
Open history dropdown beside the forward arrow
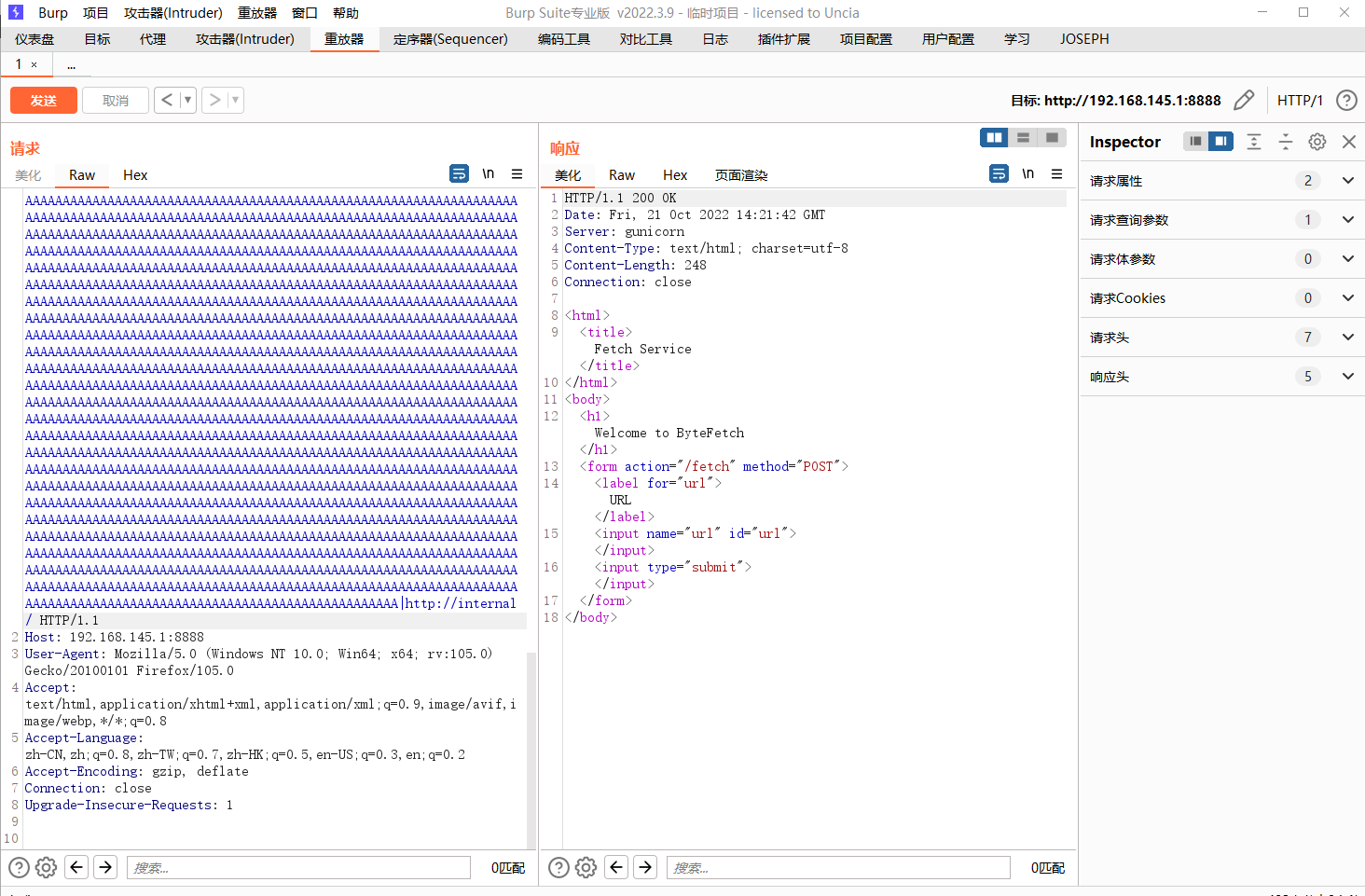[236, 100]
